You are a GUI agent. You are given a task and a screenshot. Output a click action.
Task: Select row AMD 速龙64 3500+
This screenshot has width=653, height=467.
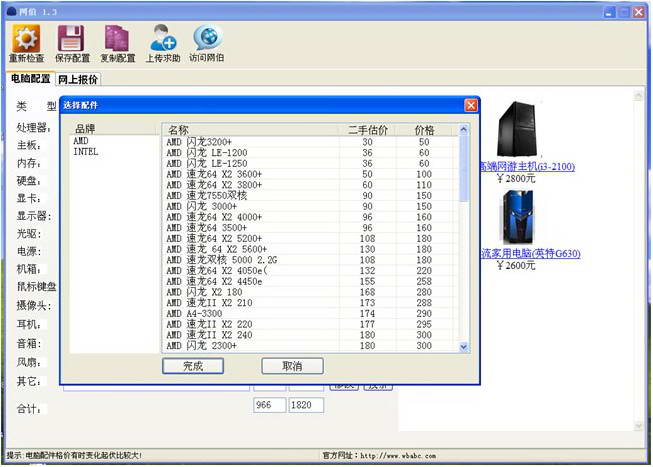309,228
